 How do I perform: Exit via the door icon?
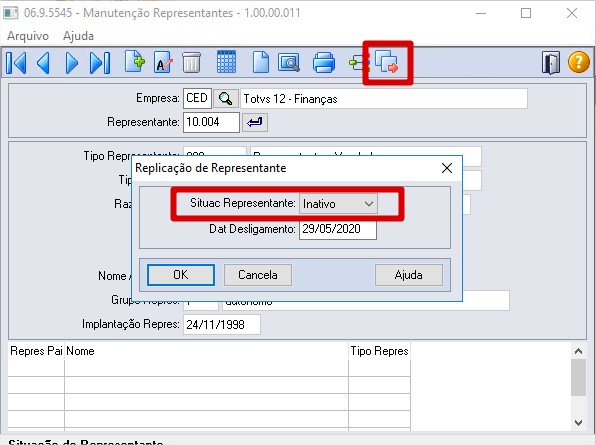coord(551,63)
